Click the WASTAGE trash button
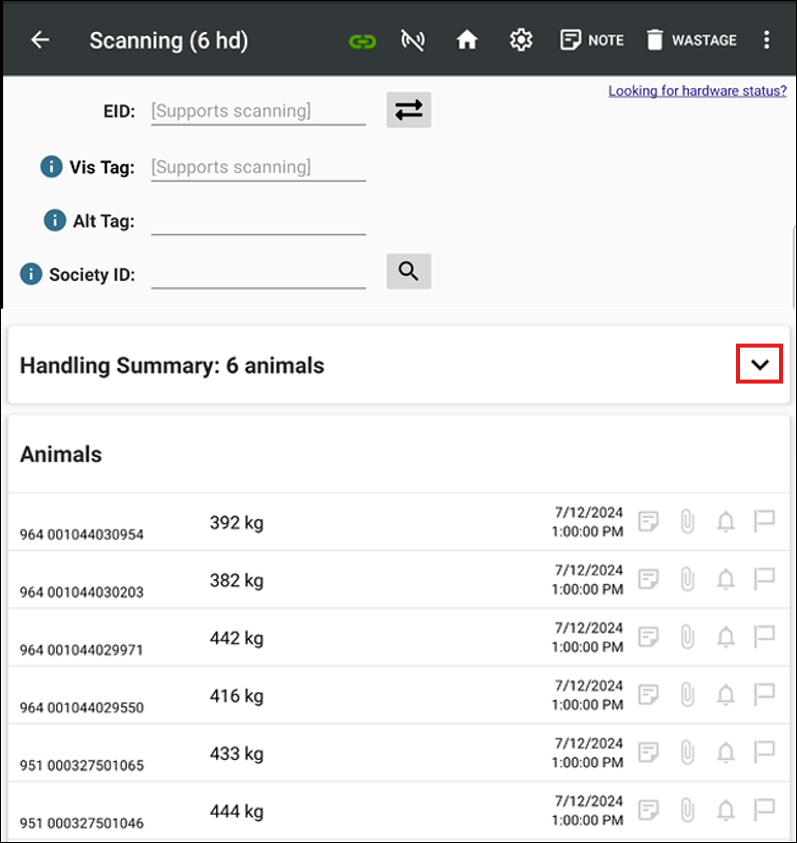Screen dimensions: 797x843 (x=690, y=40)
